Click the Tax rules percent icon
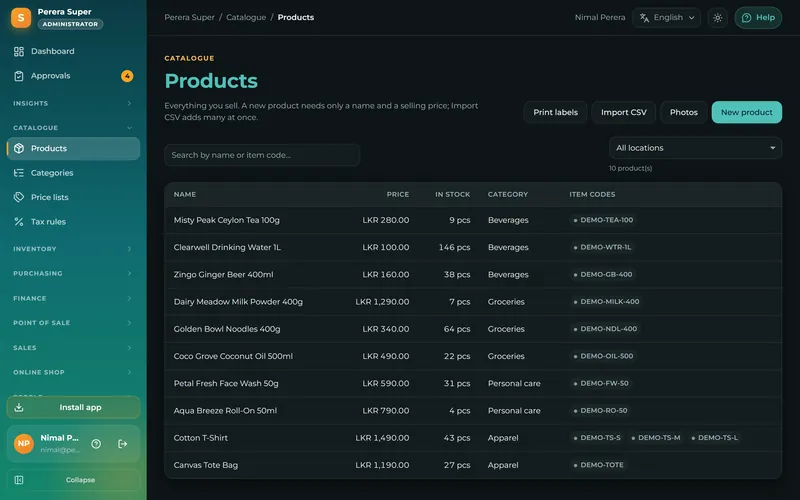Viewport: 800px width, 500px height. 19,222
